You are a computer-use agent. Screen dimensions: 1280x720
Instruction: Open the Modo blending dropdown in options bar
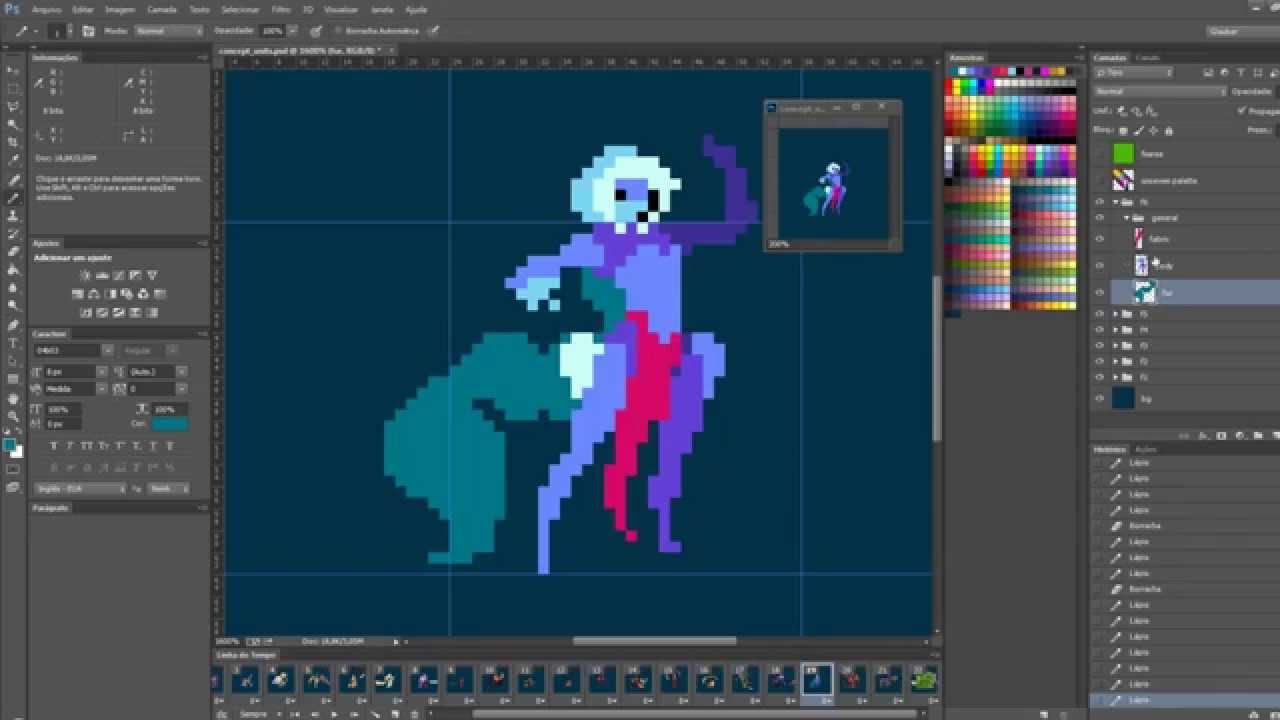click(168, 31)
